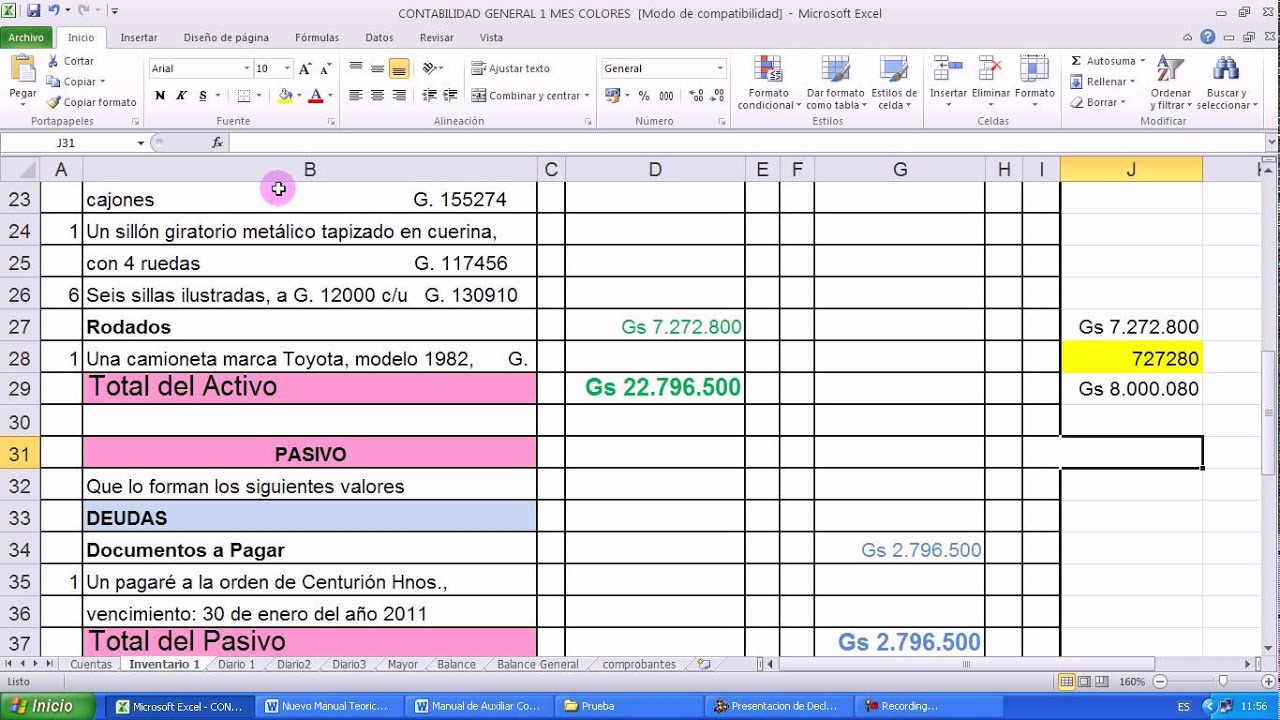Open the Número dialog launcher
This screenshot has width=1280, height=720.
click(x=722, y=121)
